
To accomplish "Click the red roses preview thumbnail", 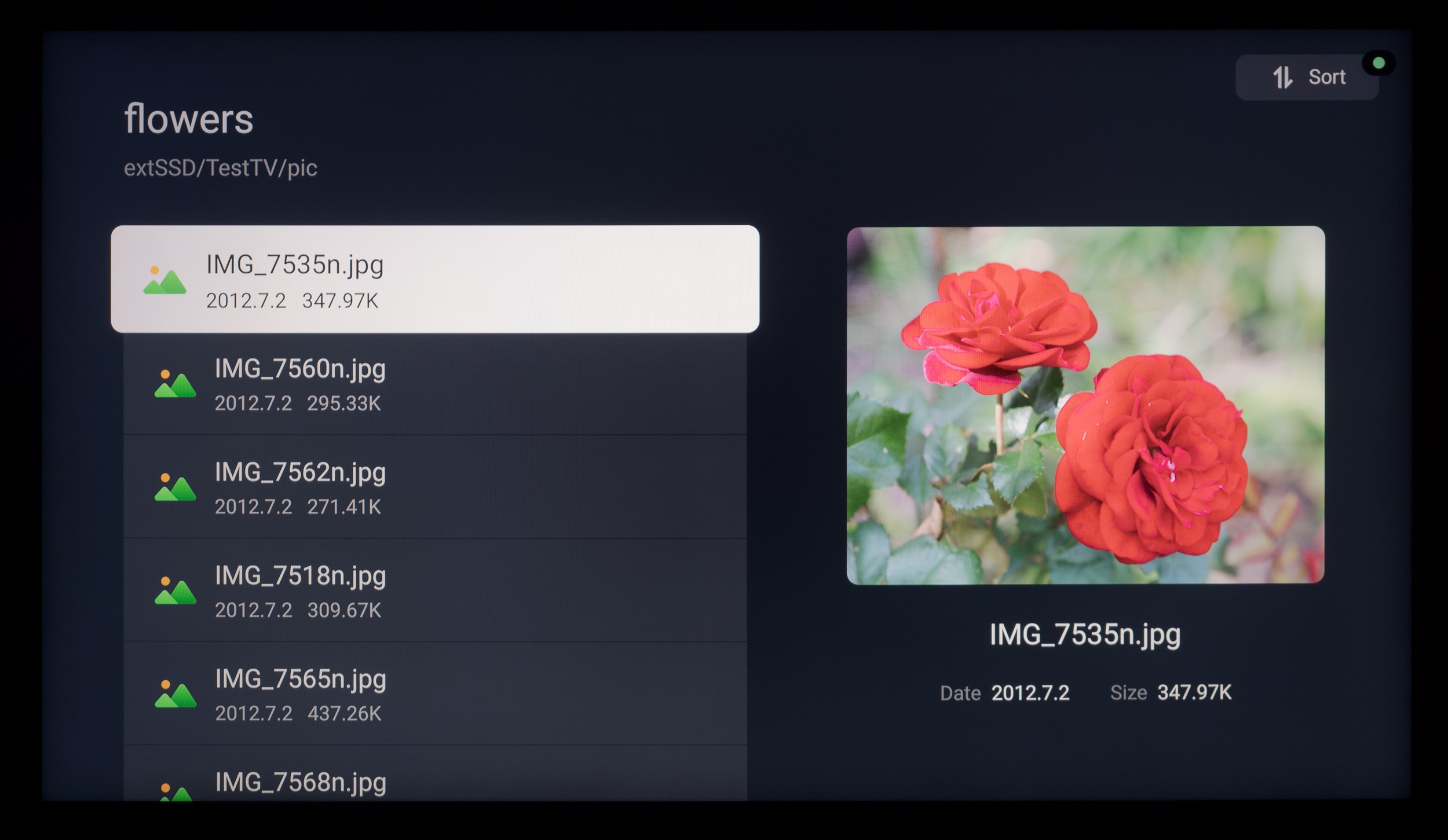I will (1085, 405).
